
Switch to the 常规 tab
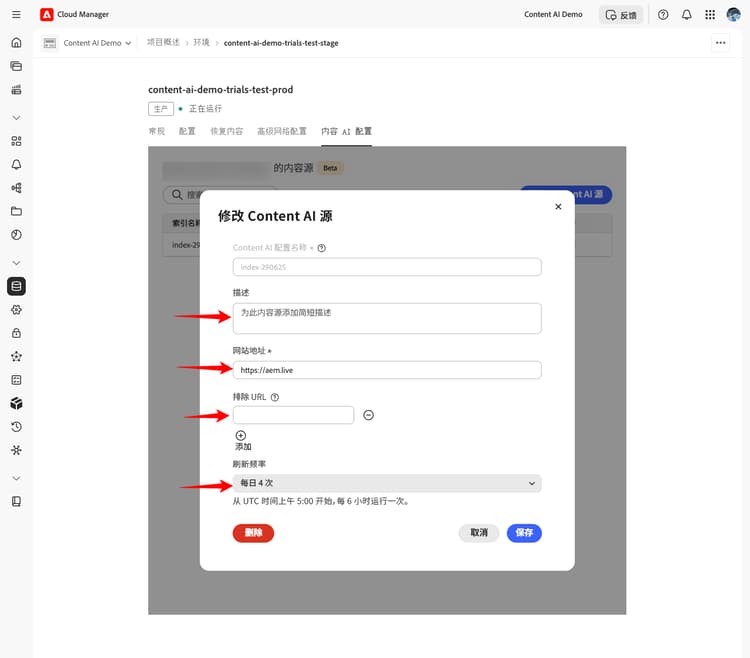click(156, 132)
